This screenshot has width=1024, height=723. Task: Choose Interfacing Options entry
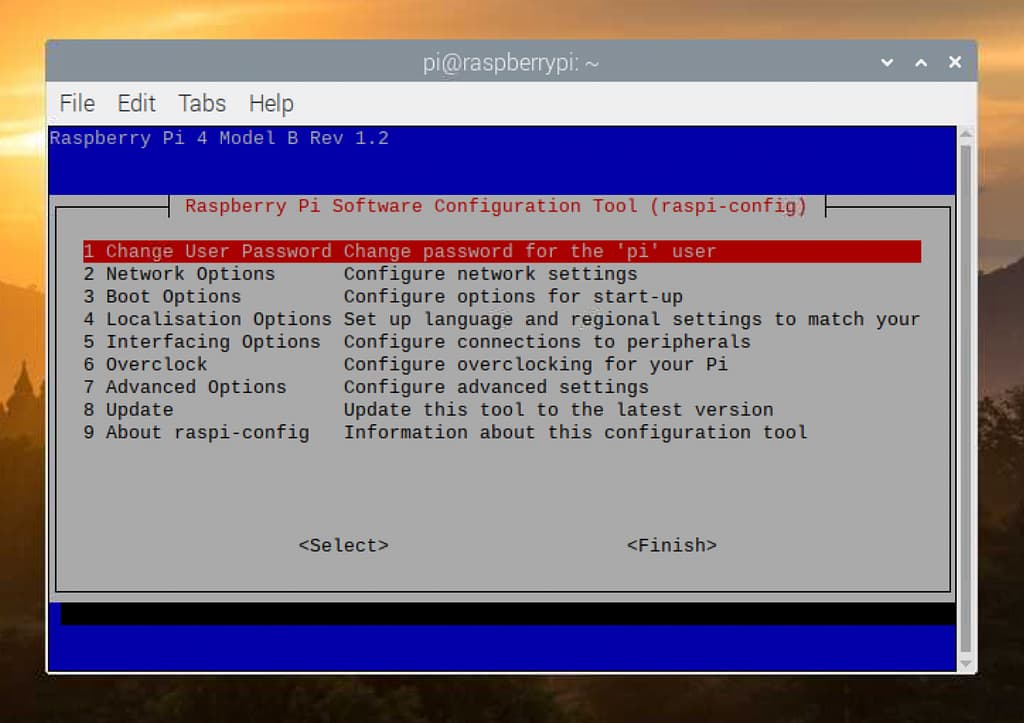click(202, 342)
